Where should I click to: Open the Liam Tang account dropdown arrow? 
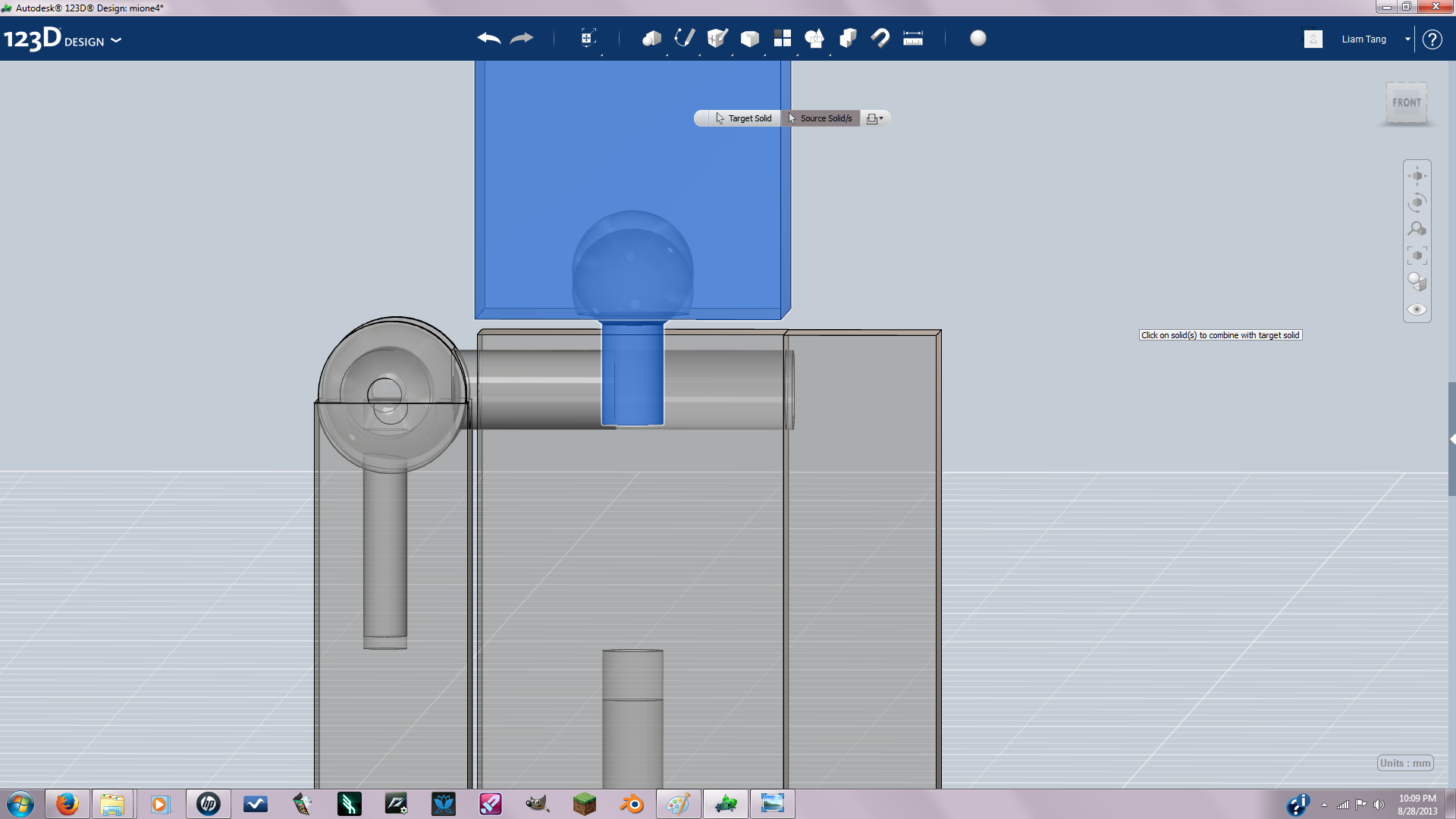click(1407, 39)
